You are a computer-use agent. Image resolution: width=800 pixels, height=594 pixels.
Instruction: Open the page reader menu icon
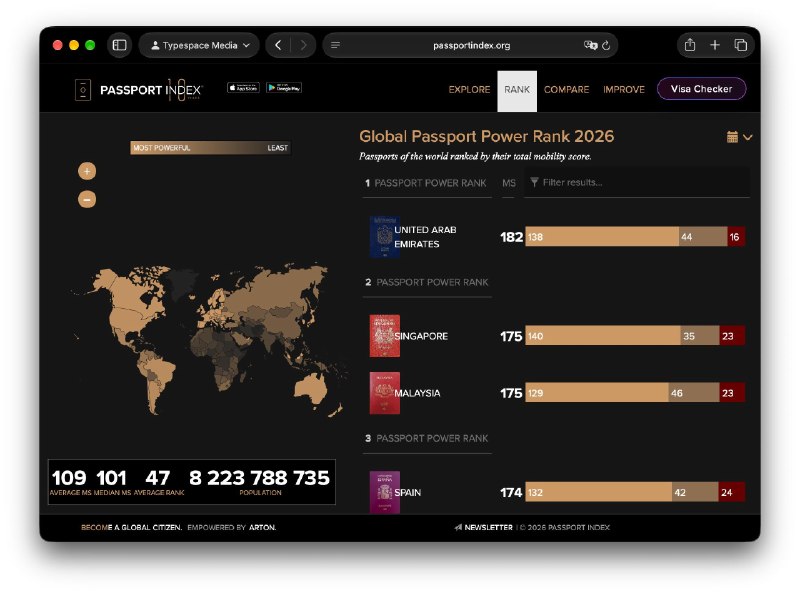click(335, 45)
